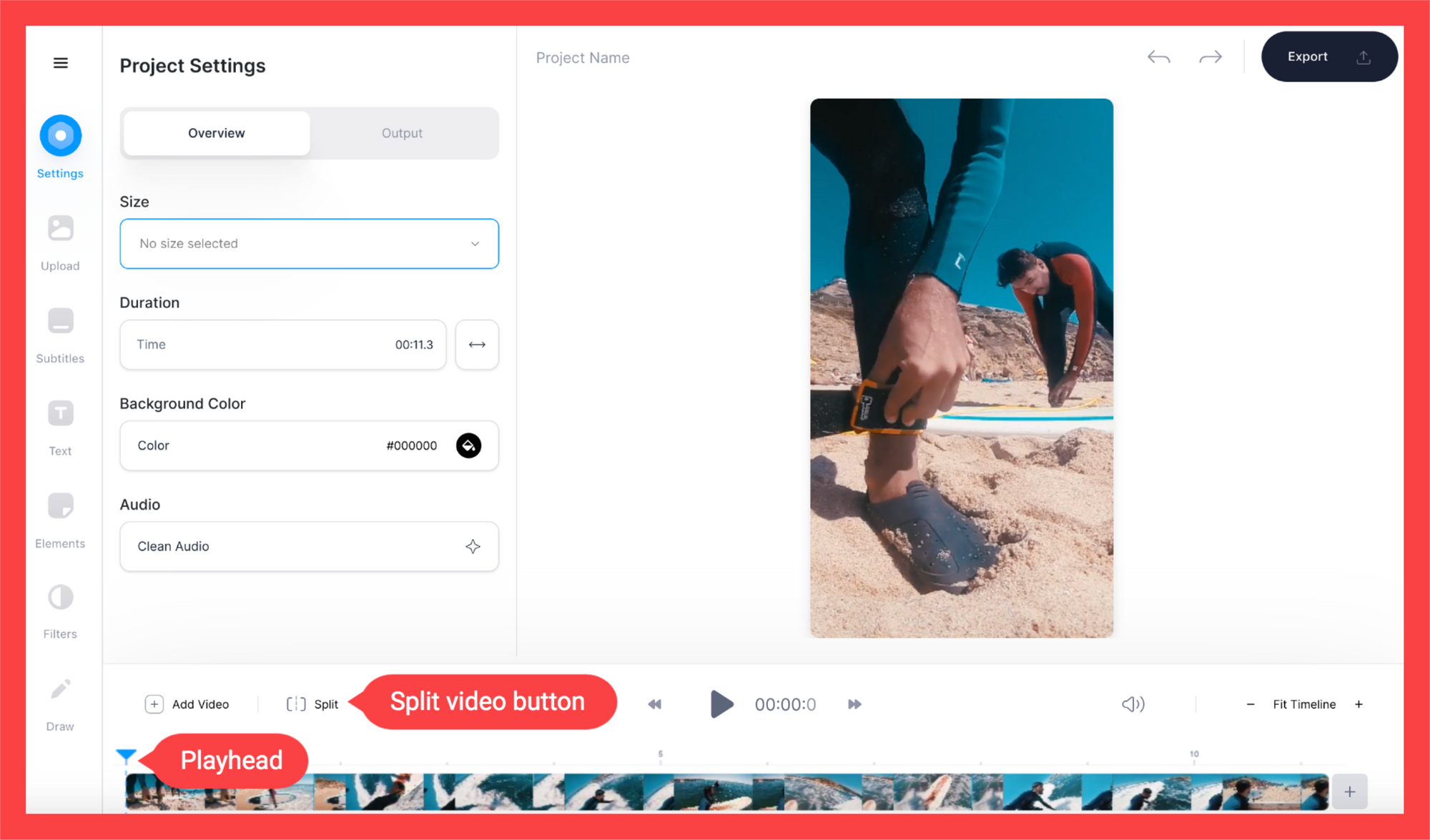This screenshot has width=1430, height=840.
Task: Select the Text tool icon
Action: pos(61,414)
